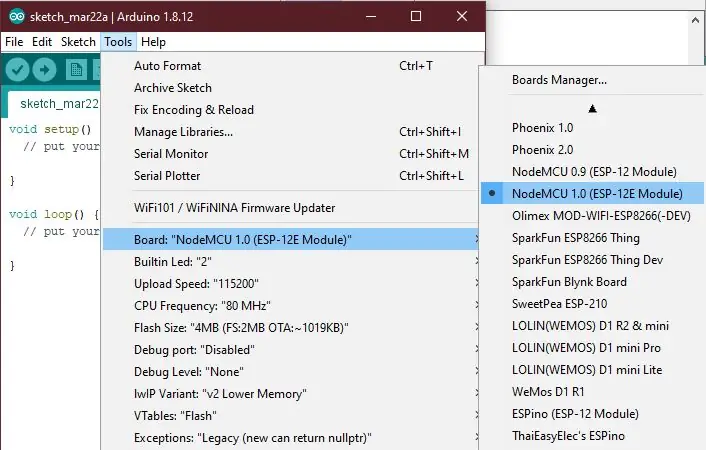
Task: Select SparkFun ESP8266 Thing board
Action: coord(592,238)
